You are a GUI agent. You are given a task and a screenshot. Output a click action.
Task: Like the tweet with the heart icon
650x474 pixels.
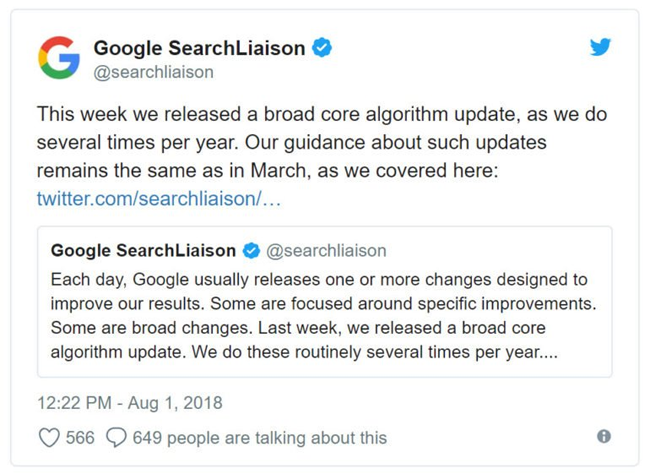tap(48, 437)
